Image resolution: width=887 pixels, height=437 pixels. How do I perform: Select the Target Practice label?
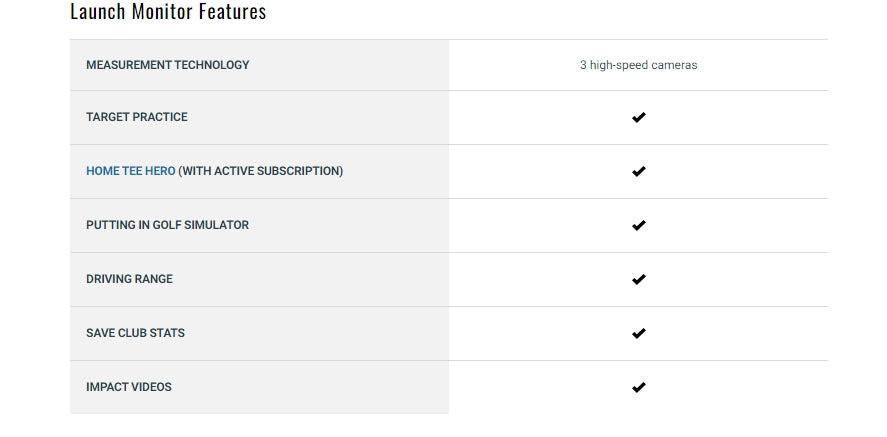pos(136,117)
